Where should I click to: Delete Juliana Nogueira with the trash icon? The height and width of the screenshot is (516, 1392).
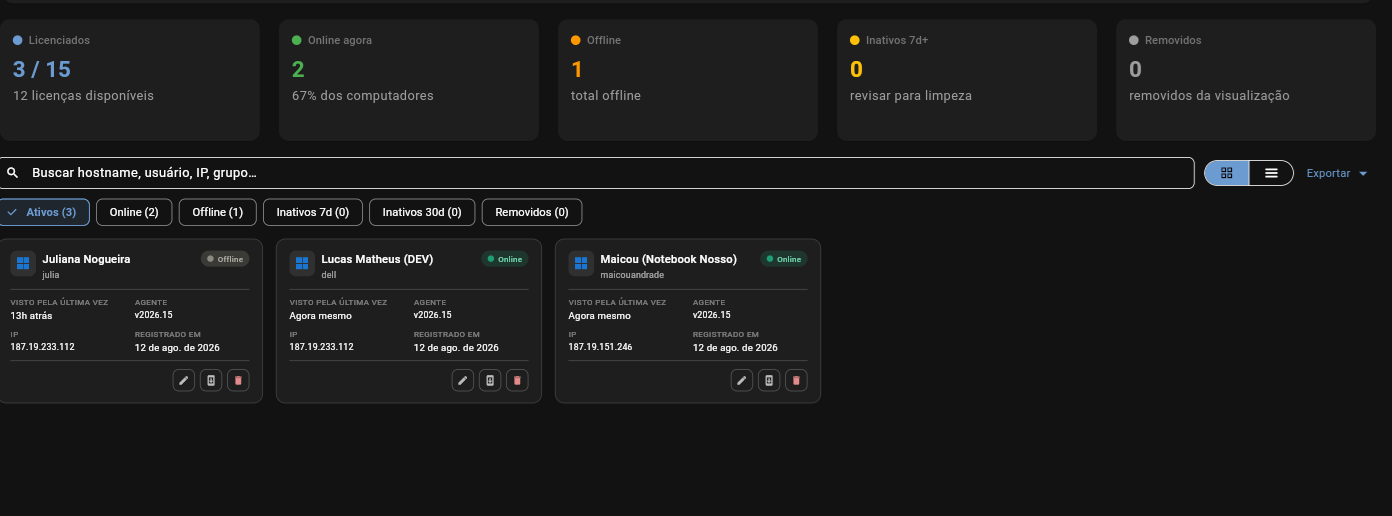coord(238,380)
